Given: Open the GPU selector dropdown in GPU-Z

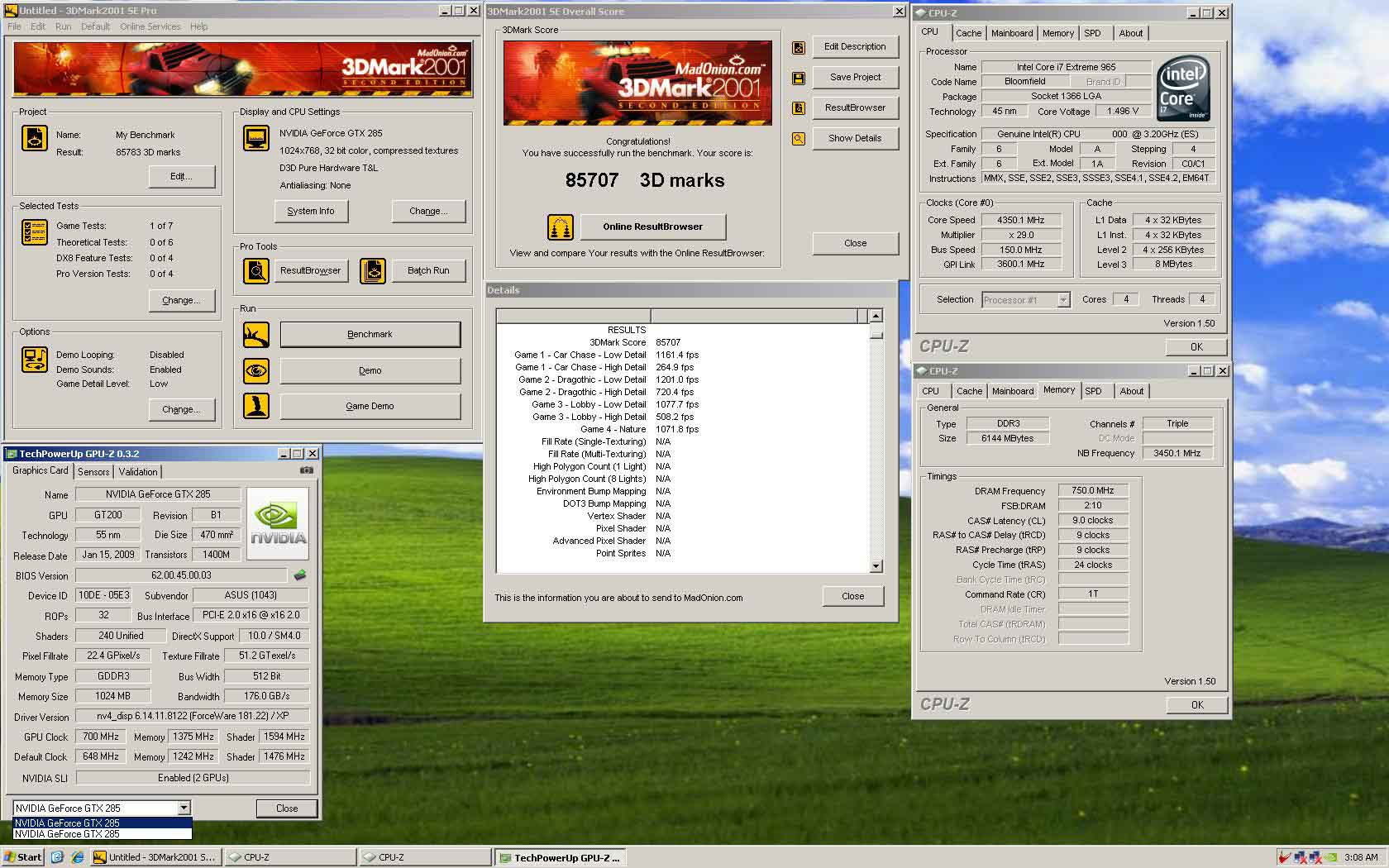Looking at the screenshot, I should 184,808.
